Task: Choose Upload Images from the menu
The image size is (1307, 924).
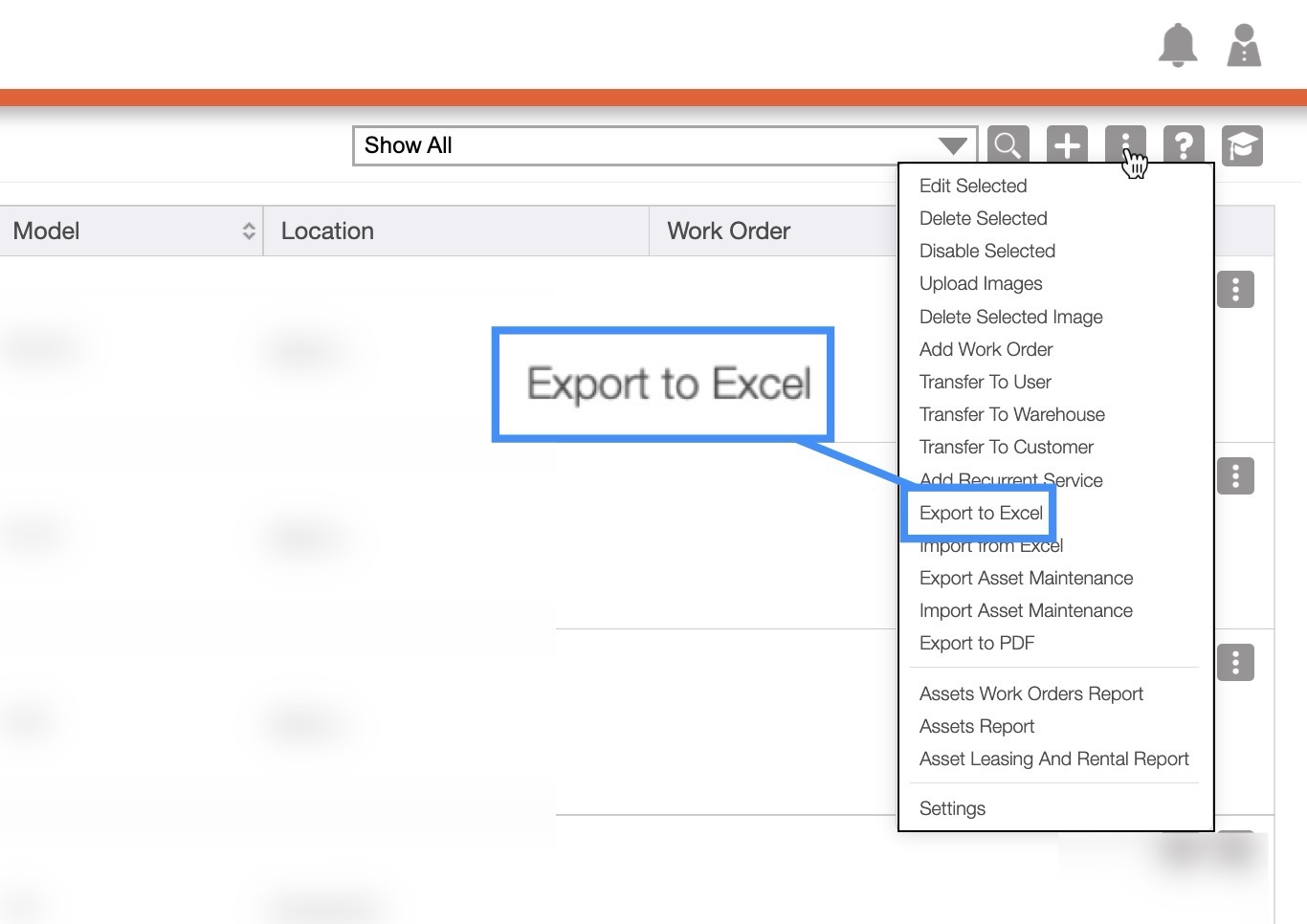Action: point(981,283)
